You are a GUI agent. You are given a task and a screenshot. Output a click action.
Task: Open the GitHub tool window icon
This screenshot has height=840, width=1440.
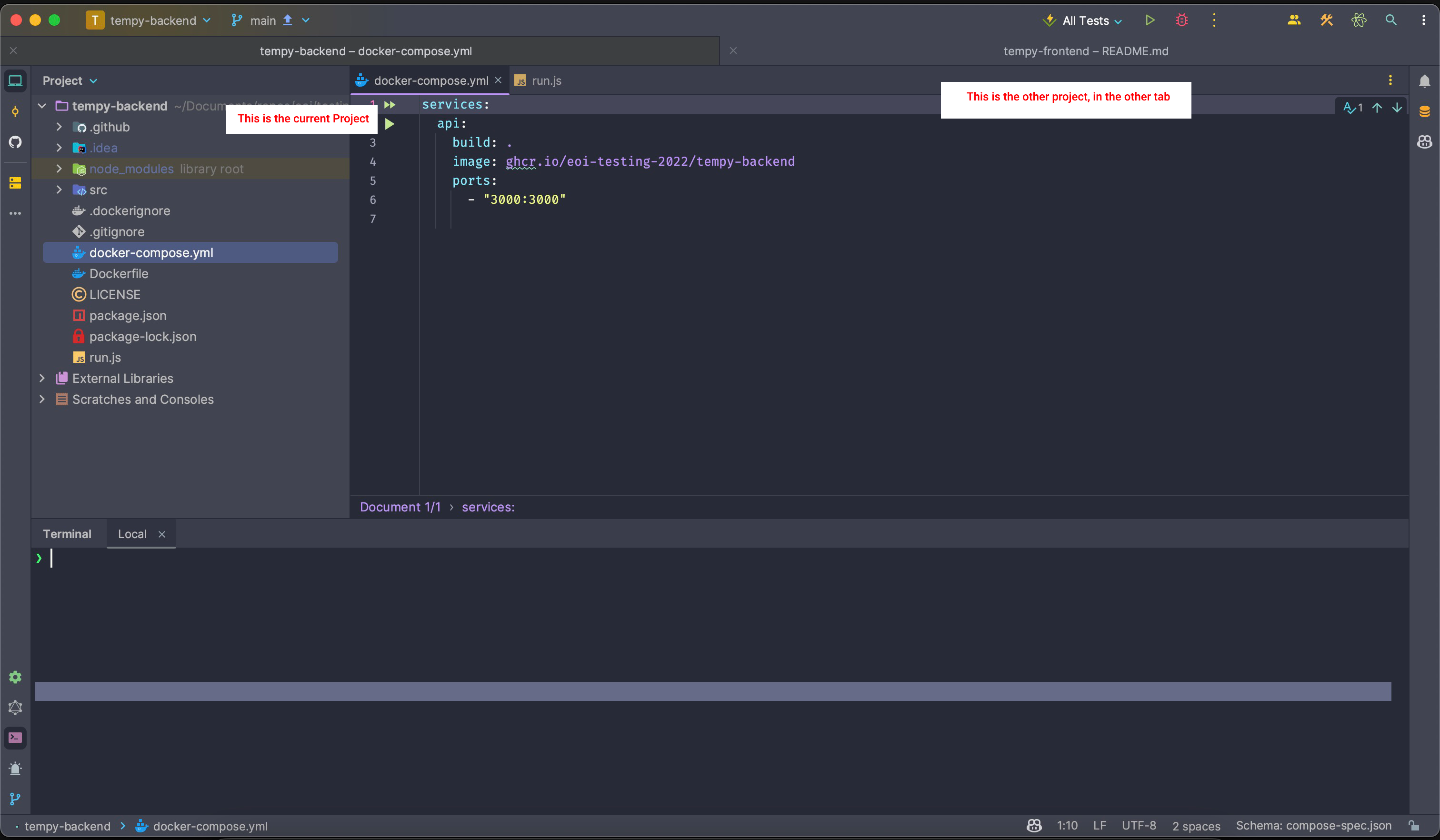[15, 142]
